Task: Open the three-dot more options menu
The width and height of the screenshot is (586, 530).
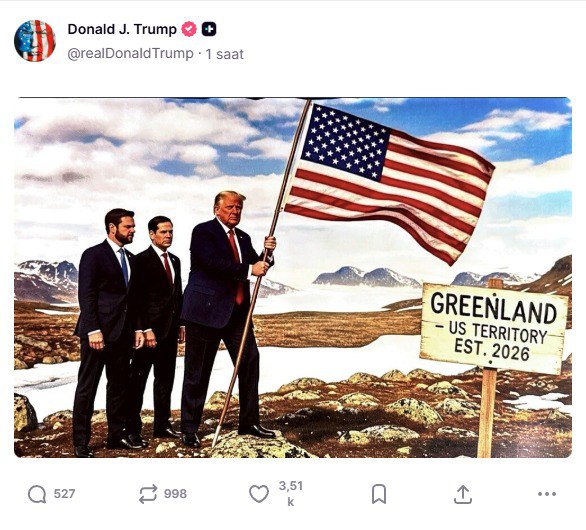Action: click(x=547, y=494)
